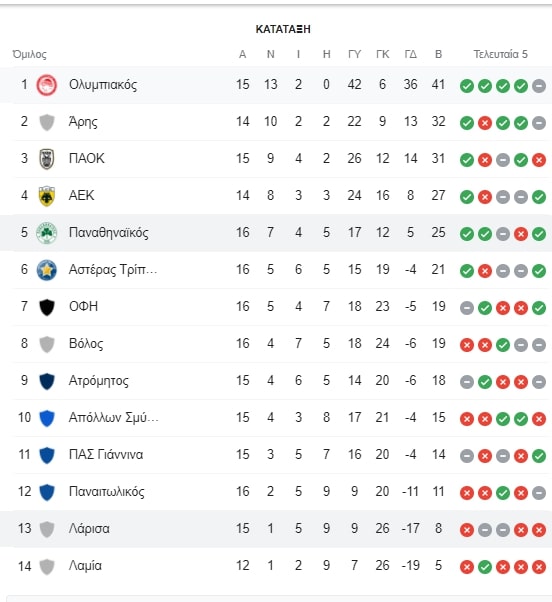Viewport: 552px width, 602px height.
Task: Click the ΠΑΟΚ team logo
Action: [x=46, y=159]
